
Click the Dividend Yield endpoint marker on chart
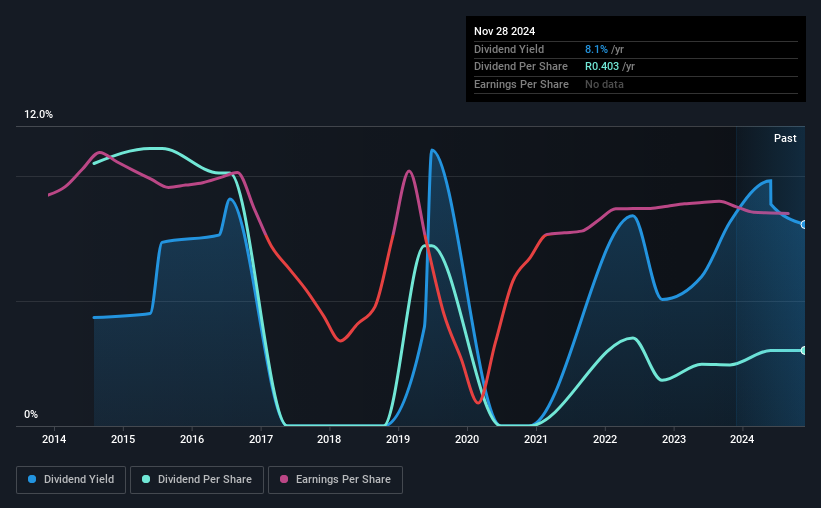(804, 225)
